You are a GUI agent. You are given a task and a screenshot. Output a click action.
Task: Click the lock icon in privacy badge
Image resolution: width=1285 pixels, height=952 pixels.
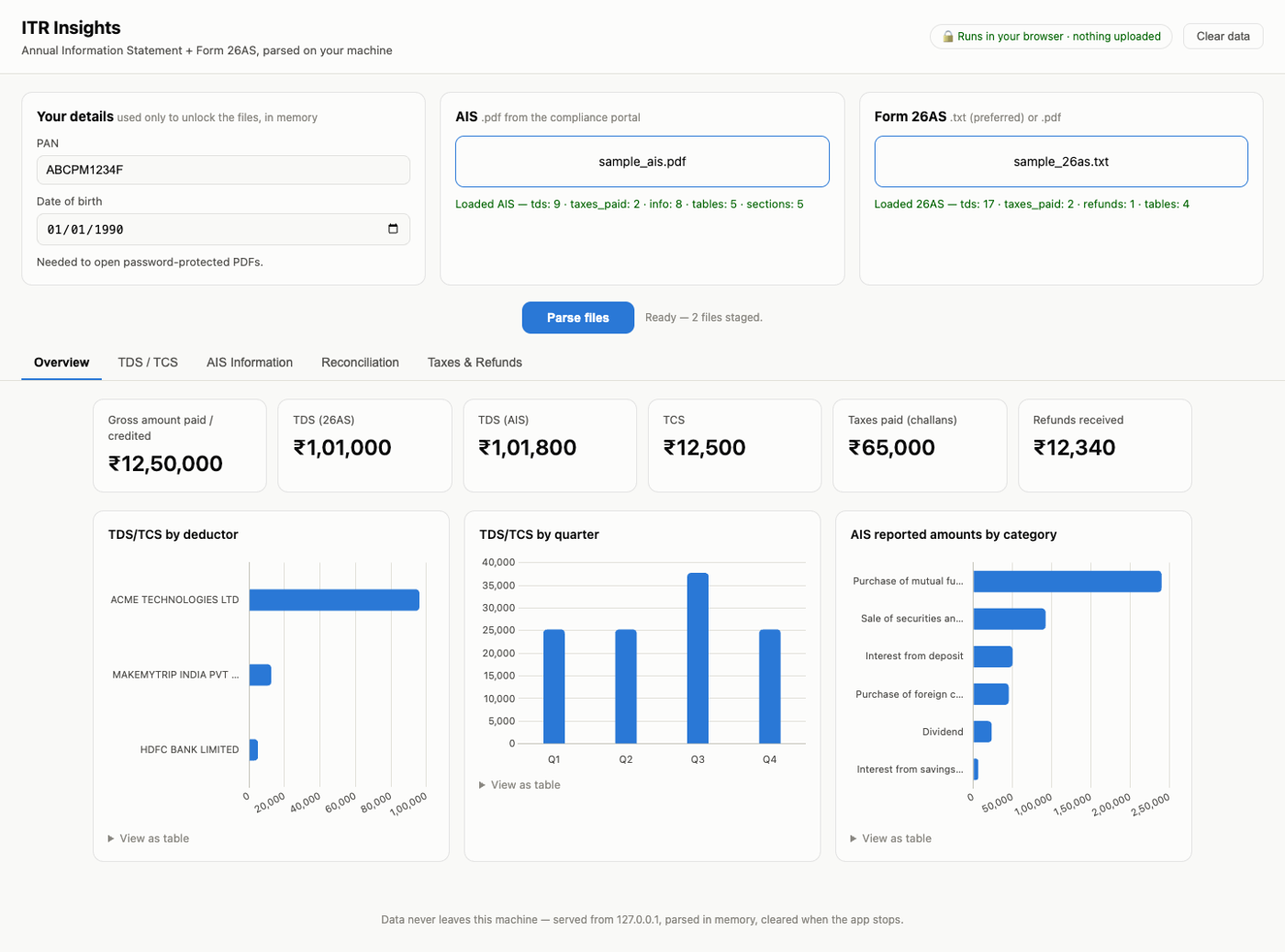(x=948, y=37)
